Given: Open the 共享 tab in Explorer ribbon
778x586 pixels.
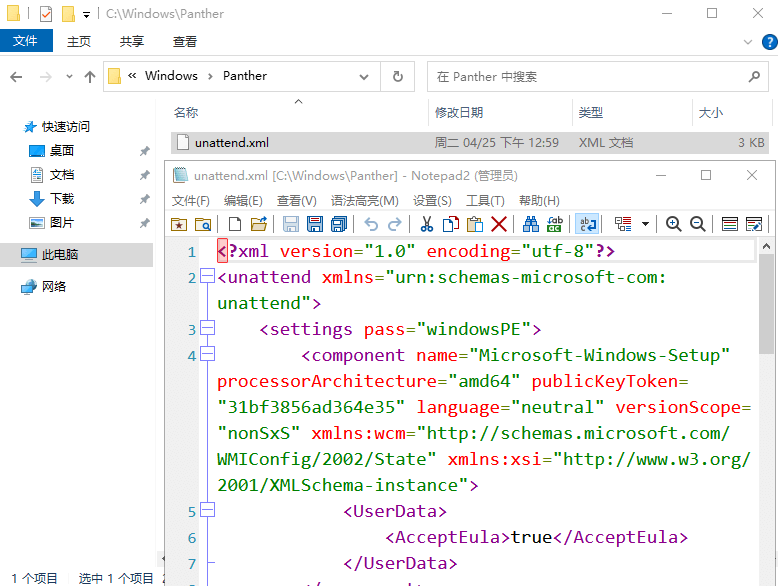Looking at the screenshot, I should tap(131, 41).
